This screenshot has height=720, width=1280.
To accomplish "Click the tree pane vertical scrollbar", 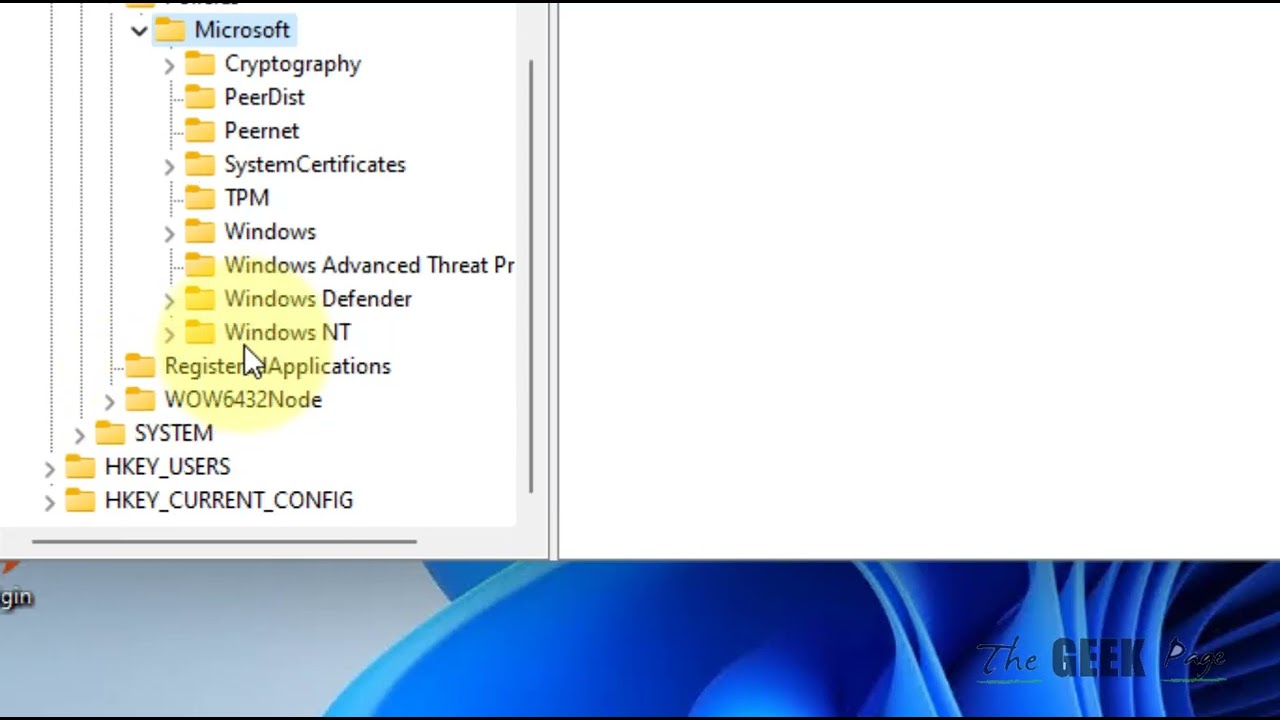I will [x=530, y=275].
